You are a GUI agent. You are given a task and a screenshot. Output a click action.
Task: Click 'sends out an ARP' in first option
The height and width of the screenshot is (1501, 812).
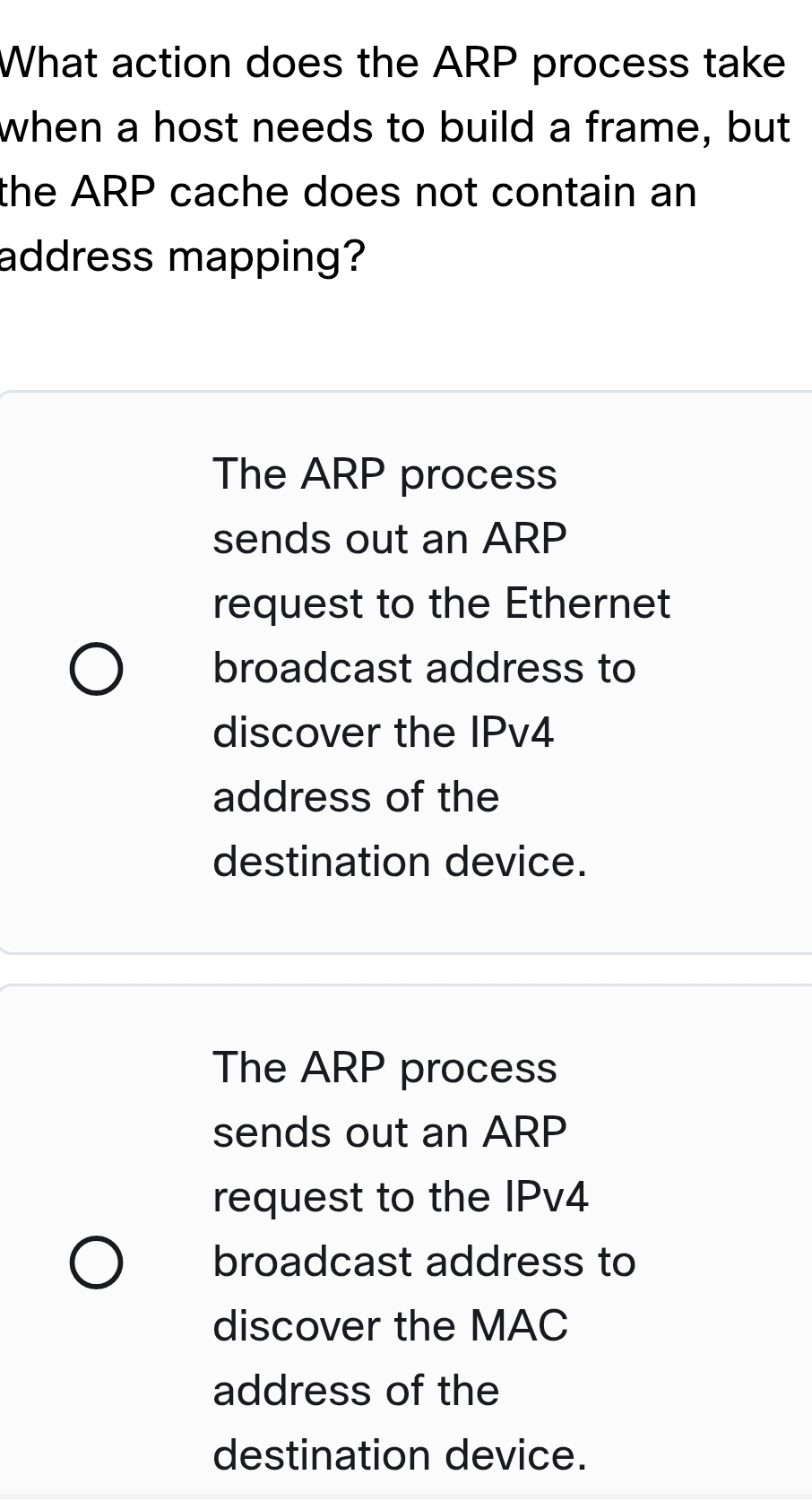390,539
